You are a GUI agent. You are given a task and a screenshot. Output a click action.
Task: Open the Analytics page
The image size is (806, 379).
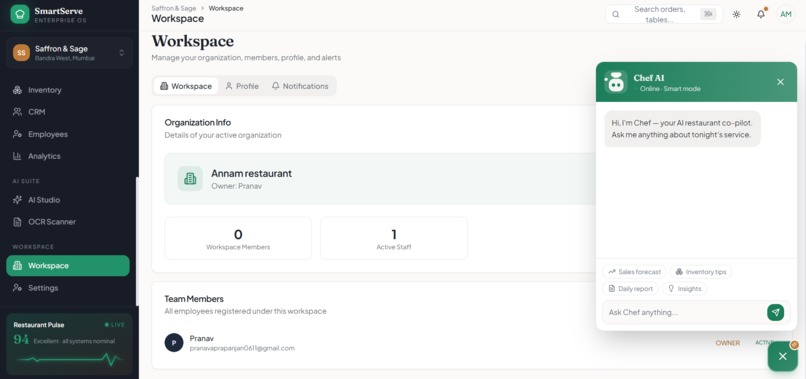68,156
